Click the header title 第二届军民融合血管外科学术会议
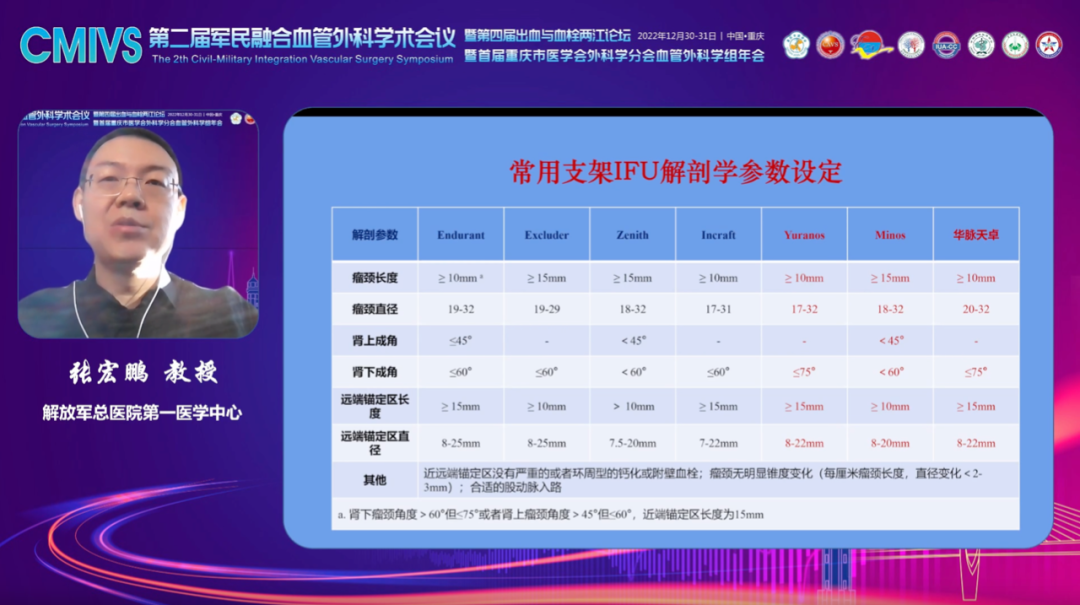The height and width of the screenshot is (605, 1080). click(302, 37)
